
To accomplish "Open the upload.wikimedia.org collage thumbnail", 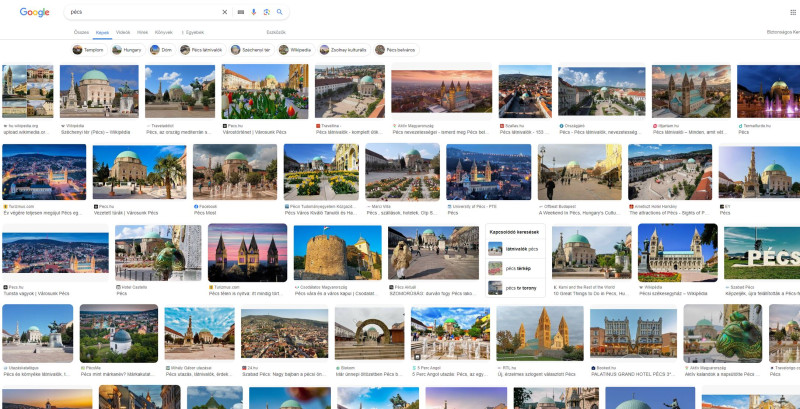I will pos(28,91).
